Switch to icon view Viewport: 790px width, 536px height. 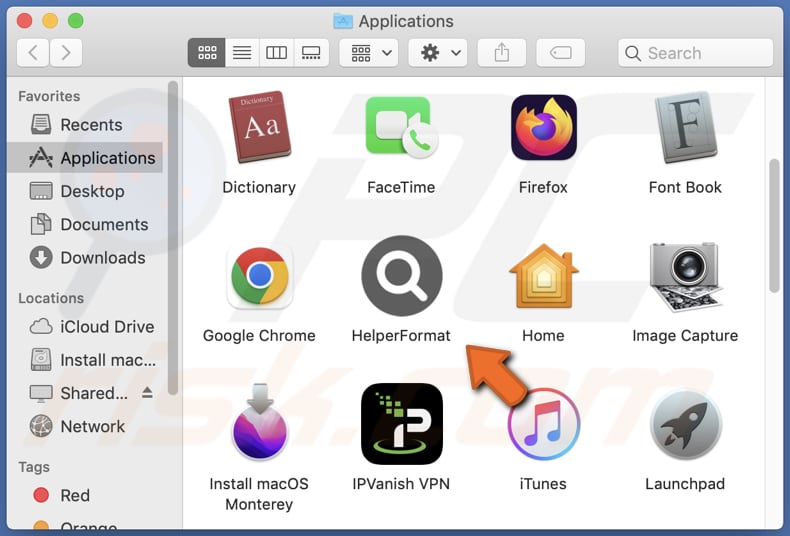tap(207, 52)
